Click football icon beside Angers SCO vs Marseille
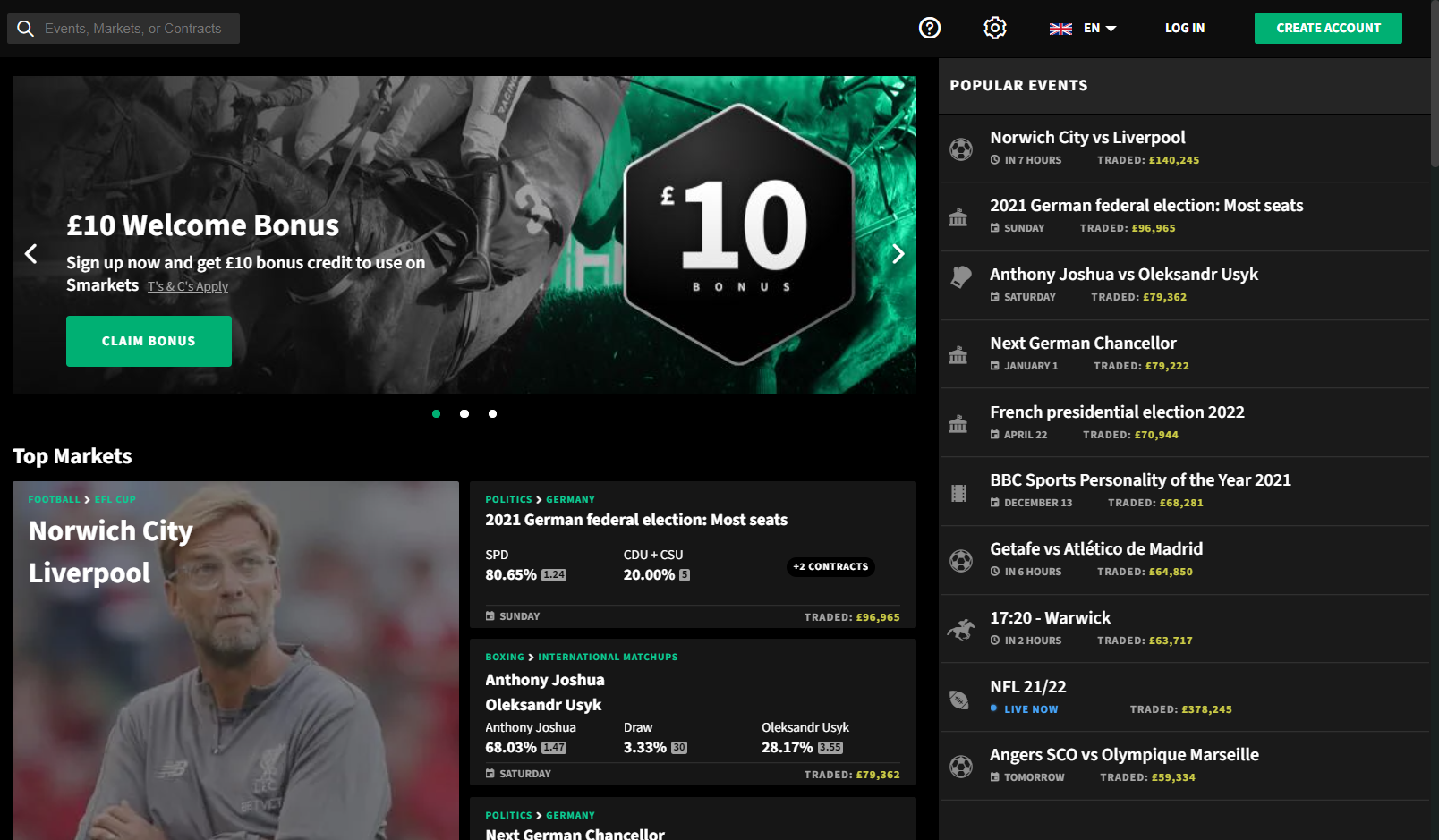The height and width of the screenshot is (840, 1439). point(961,767)
